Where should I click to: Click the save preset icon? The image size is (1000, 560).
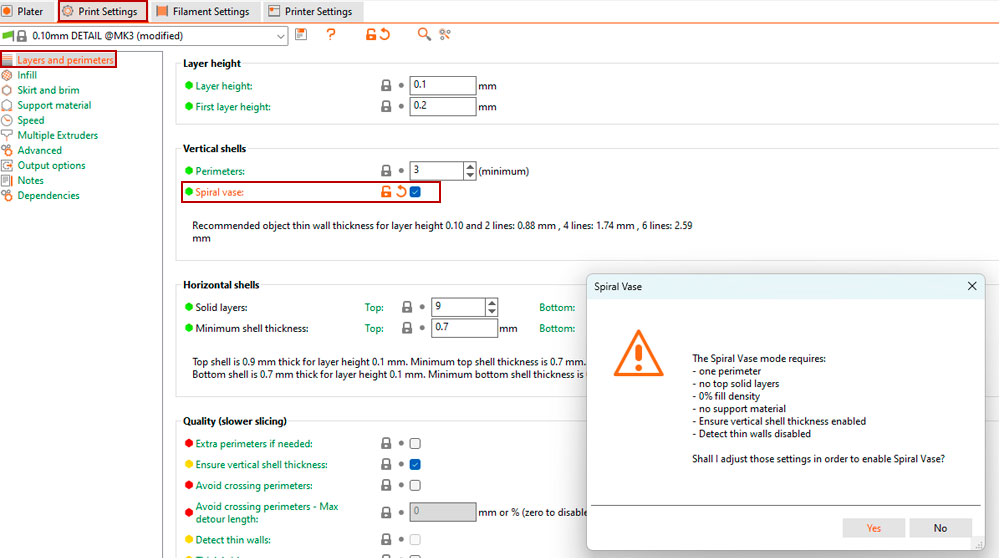pyautogui.click(x=301, y=35)
